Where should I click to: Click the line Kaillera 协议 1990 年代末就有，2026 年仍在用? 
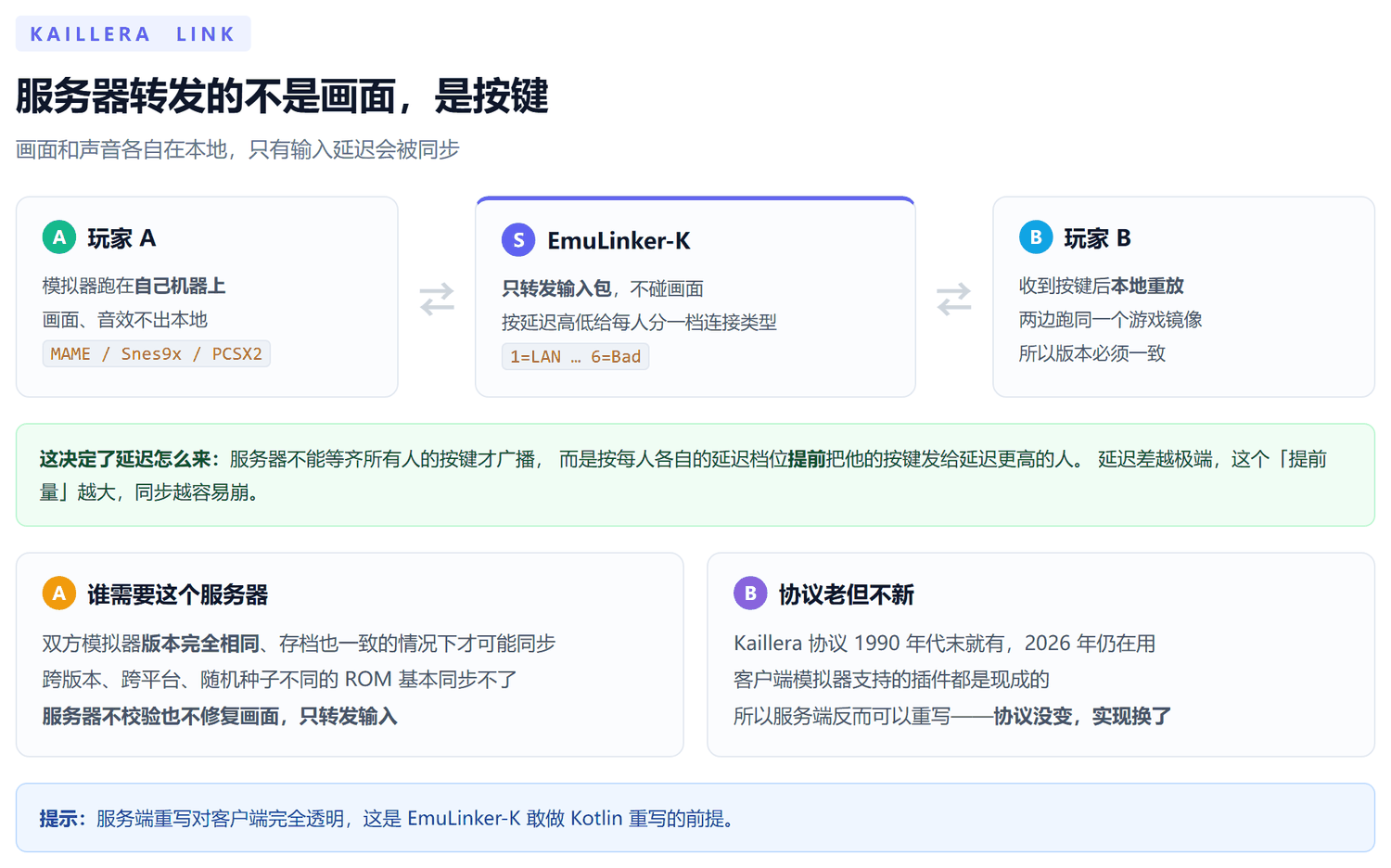[x=944, y=644]
